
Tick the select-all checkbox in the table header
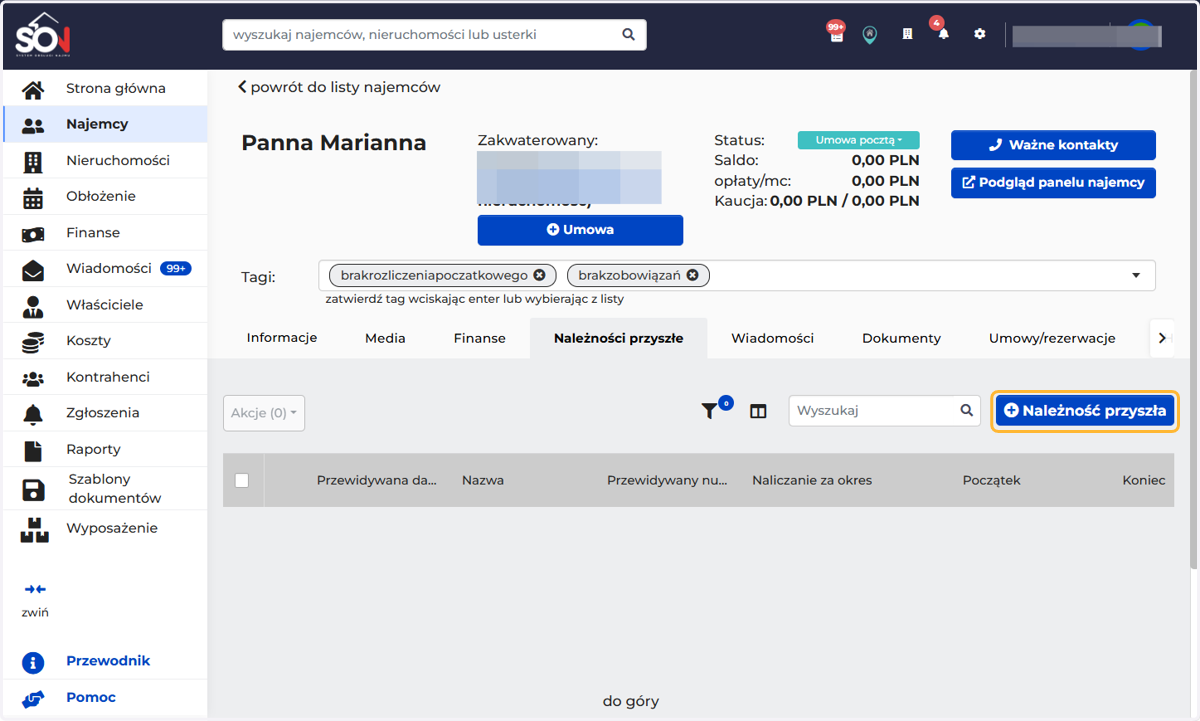point(241,480)
